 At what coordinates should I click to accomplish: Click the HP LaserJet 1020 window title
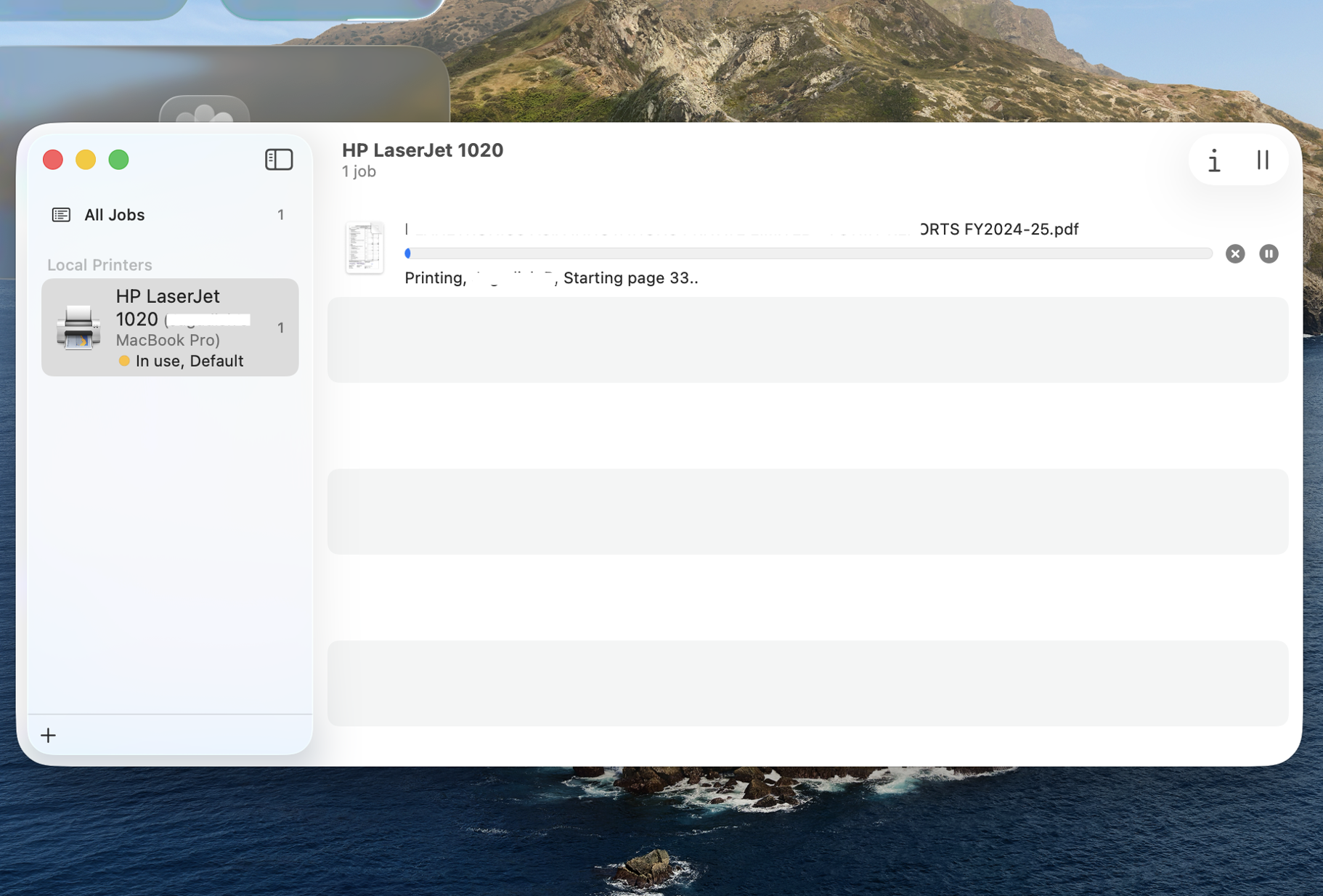point(423,150)
